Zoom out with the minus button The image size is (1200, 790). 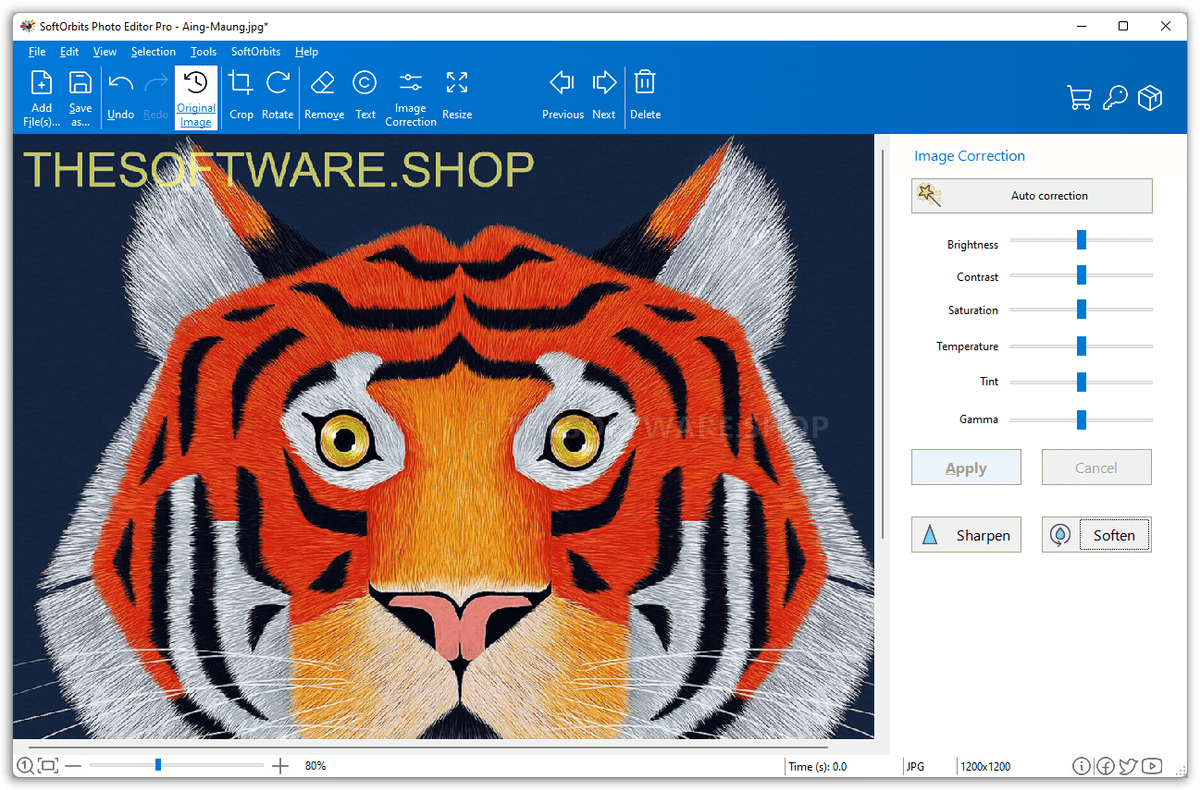pos(72,766)
